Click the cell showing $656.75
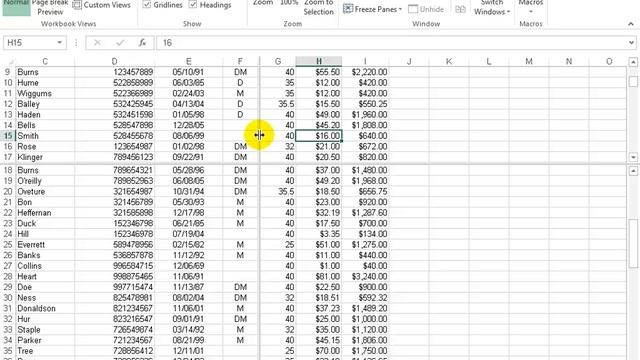 pos(365,191)
